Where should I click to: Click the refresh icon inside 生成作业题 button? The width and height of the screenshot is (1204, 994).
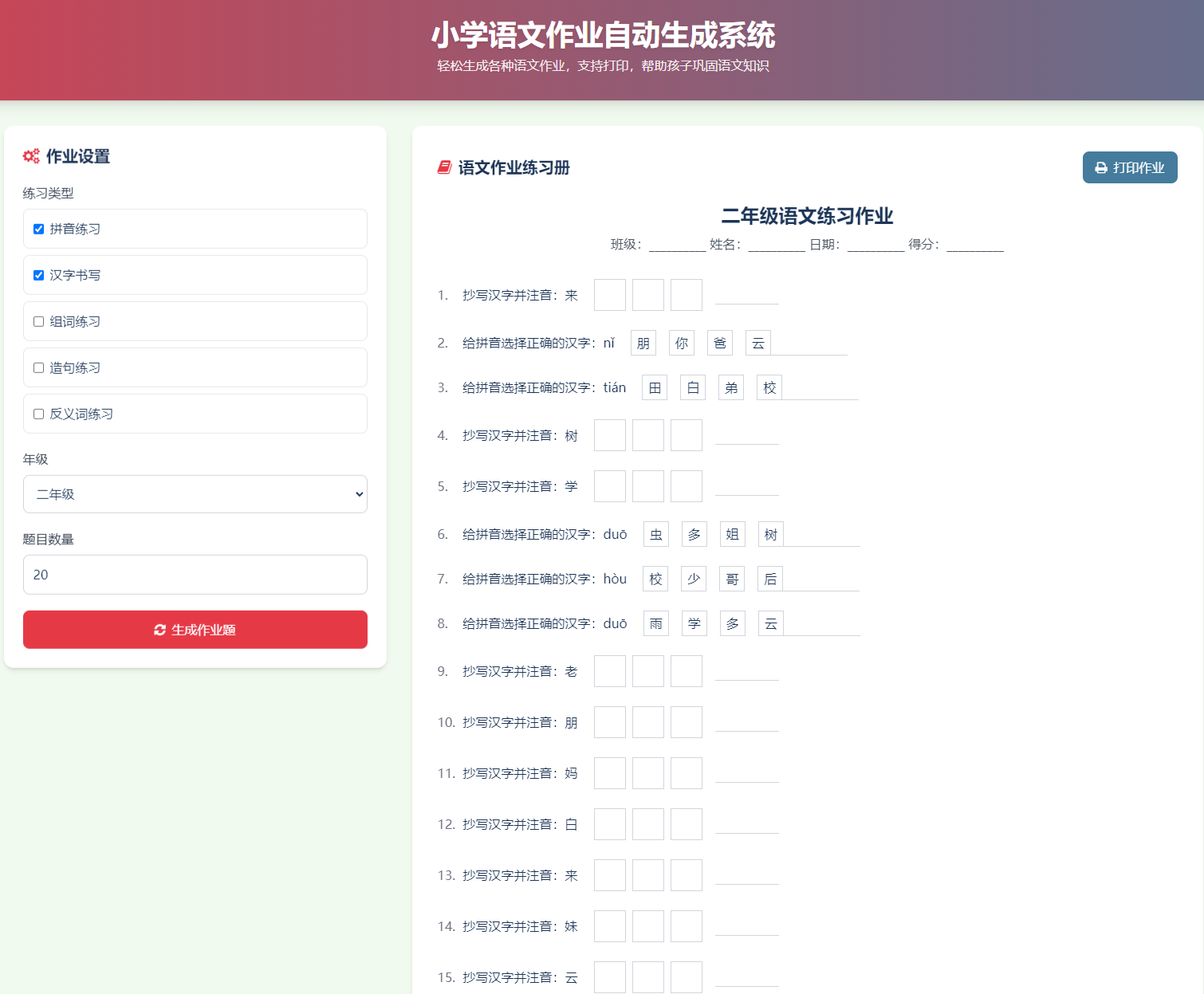(159, 630)
